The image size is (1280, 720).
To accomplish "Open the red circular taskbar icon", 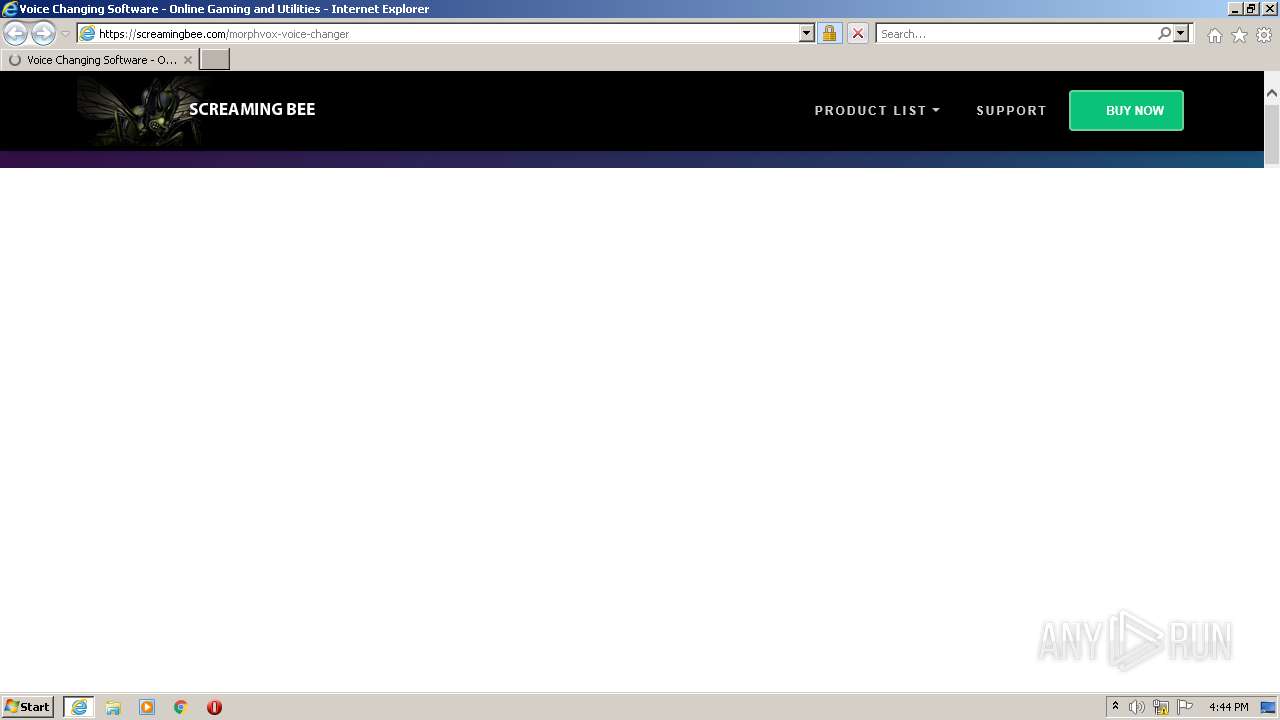I will (x=214, y=707).
